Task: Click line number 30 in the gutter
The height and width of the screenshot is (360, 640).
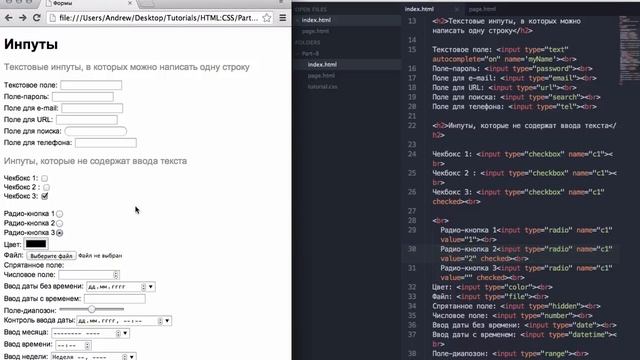Action: pos(412,249)
